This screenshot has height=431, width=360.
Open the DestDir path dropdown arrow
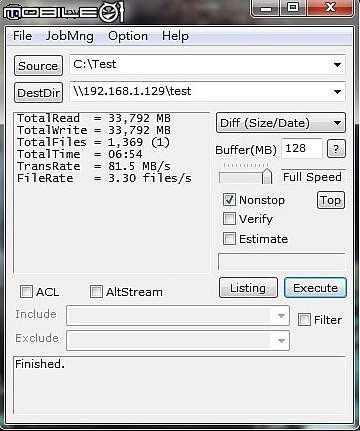coord(337,92)
